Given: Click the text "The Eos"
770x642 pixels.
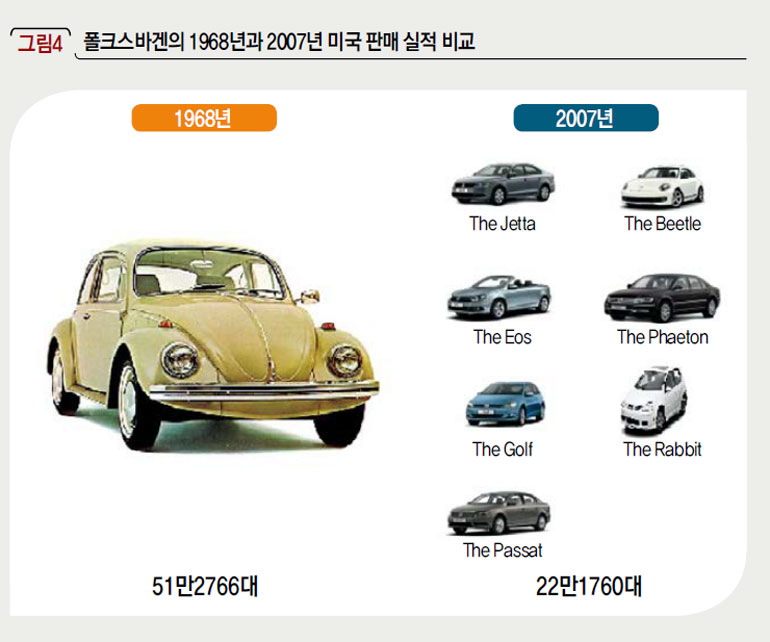Looking at the screenshot, I should point(502,337).
